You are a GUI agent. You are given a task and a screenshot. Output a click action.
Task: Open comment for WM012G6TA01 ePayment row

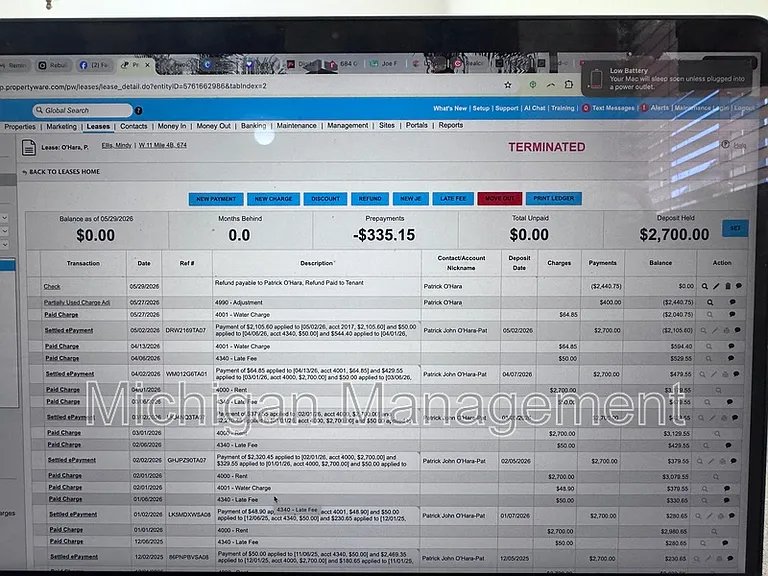click(736, 374)
